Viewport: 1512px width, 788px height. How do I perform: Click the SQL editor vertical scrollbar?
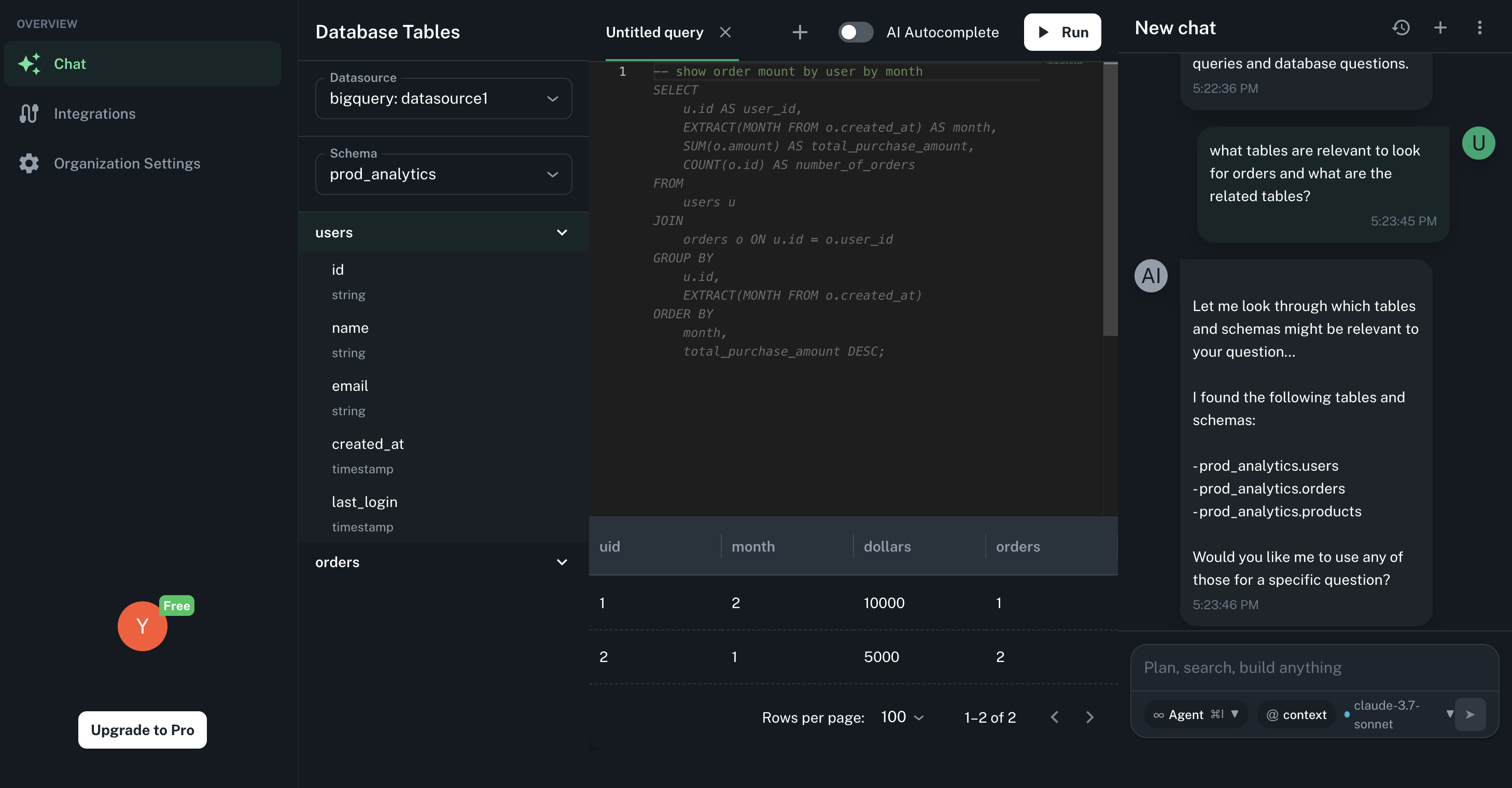click(x=1110, y=200)
